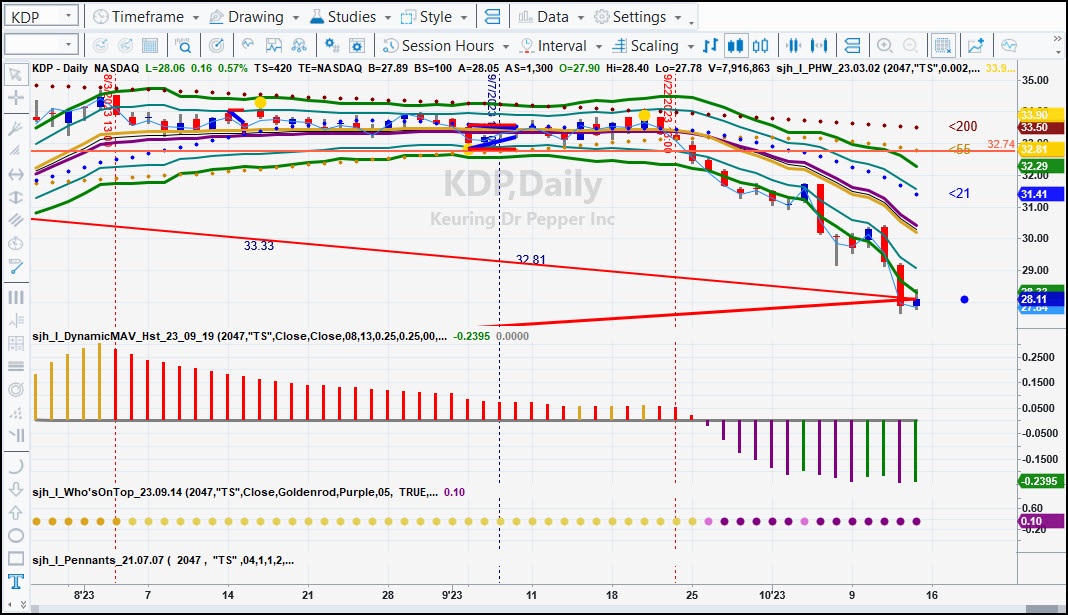This screenshot has width=1068, height=615.
Task: Open the empty combo box below symbol
Action: (41, 45)
